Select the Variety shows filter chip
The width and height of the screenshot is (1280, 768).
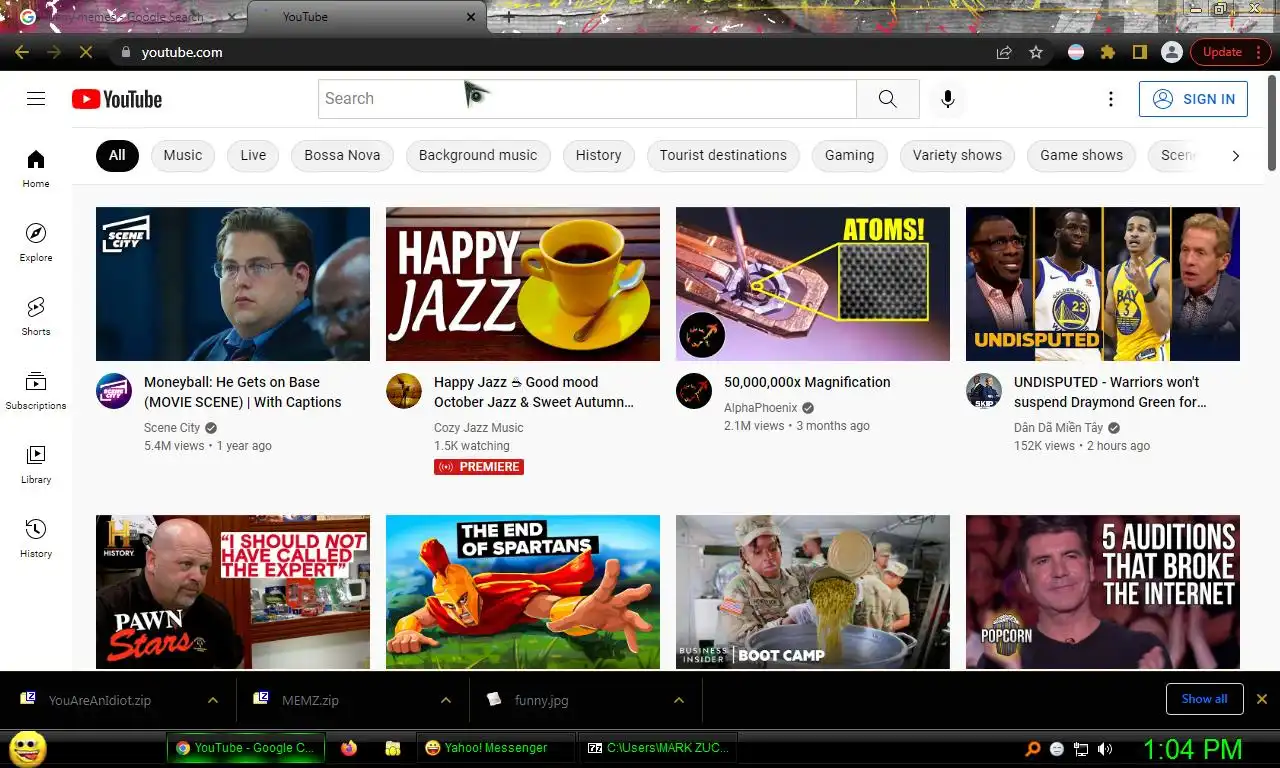957,155
